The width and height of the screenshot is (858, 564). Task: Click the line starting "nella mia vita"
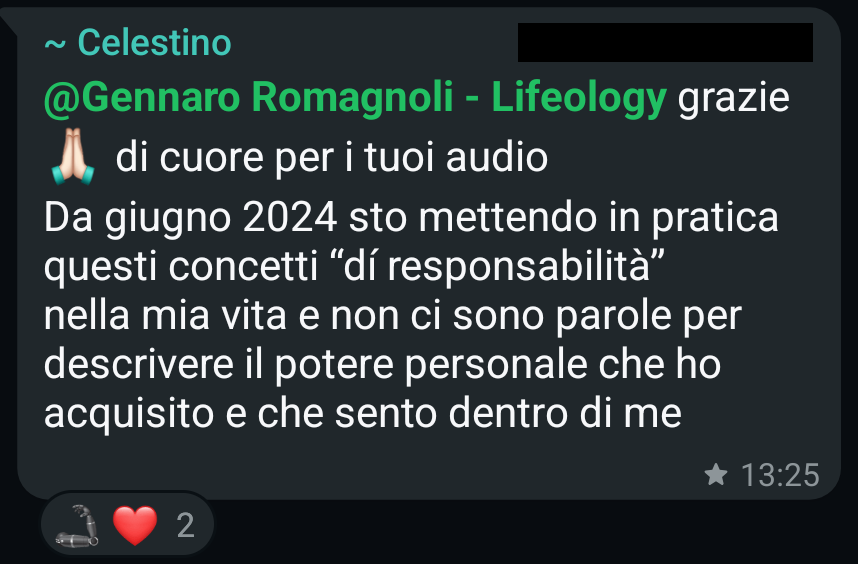point(392,316)
